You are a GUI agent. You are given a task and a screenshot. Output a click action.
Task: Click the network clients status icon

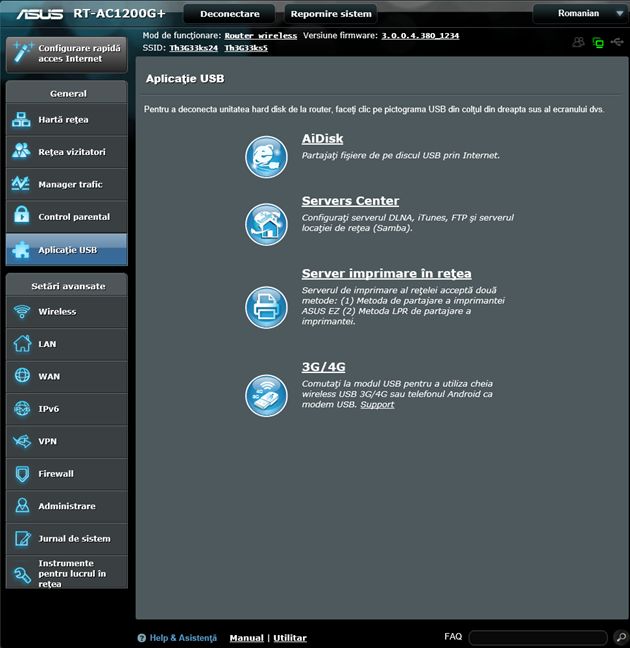[579, 43]
